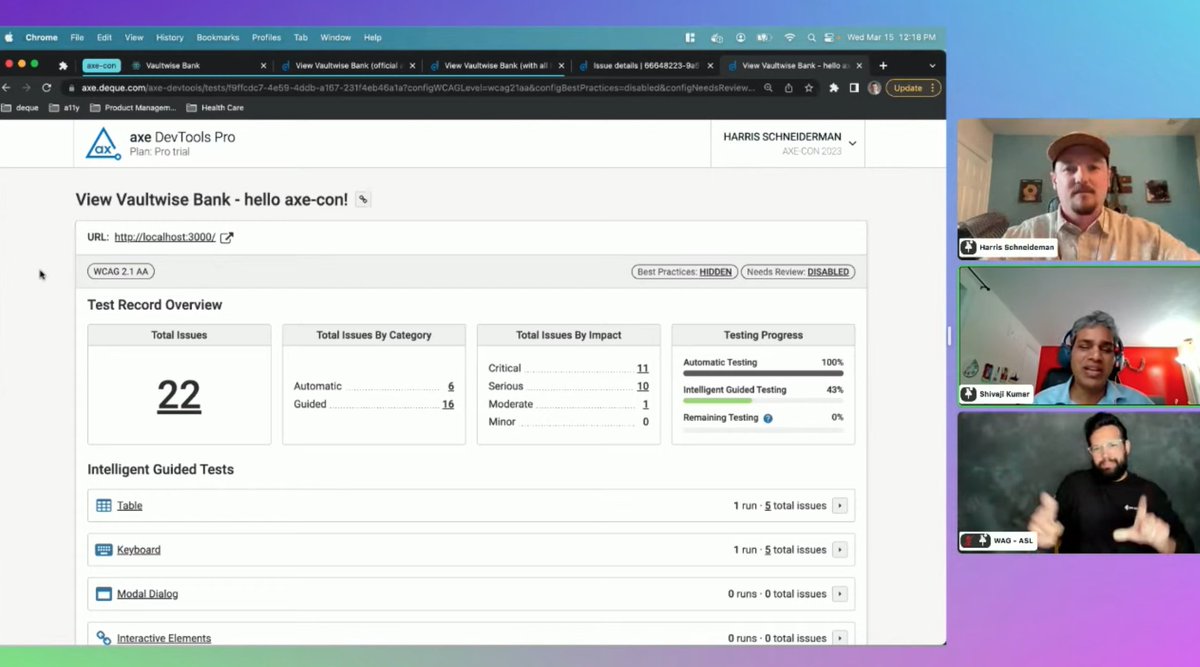Open Automatic issues count 6

(451, 386)
